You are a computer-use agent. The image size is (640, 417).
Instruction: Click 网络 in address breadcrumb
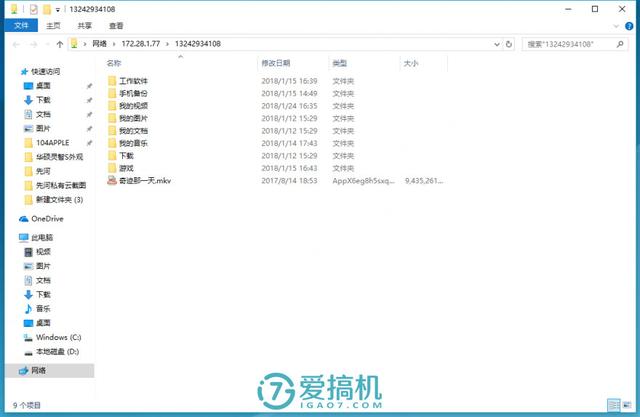coord(99,44)
